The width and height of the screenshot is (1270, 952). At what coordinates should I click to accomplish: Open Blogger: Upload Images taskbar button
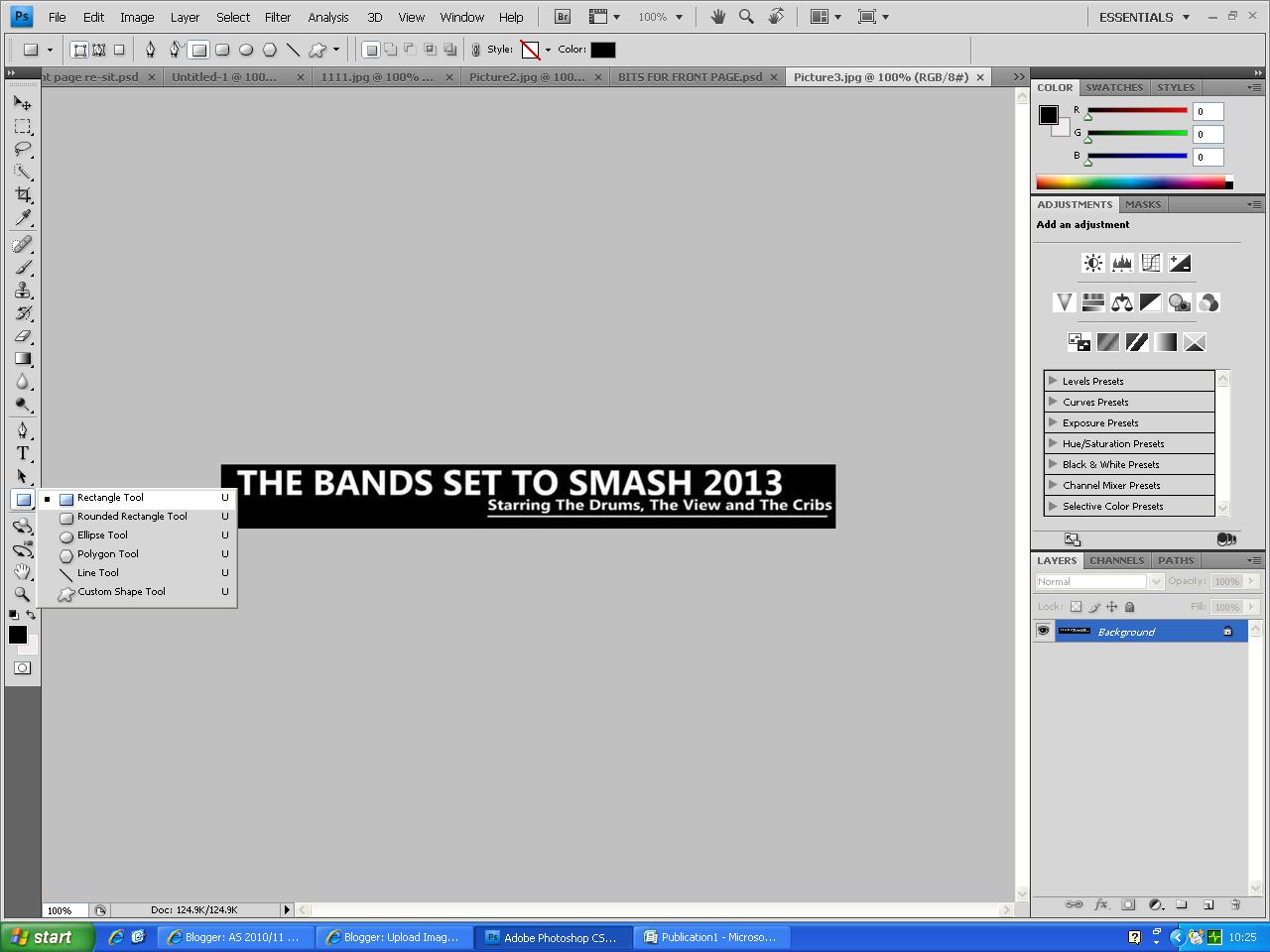point(393,937)
